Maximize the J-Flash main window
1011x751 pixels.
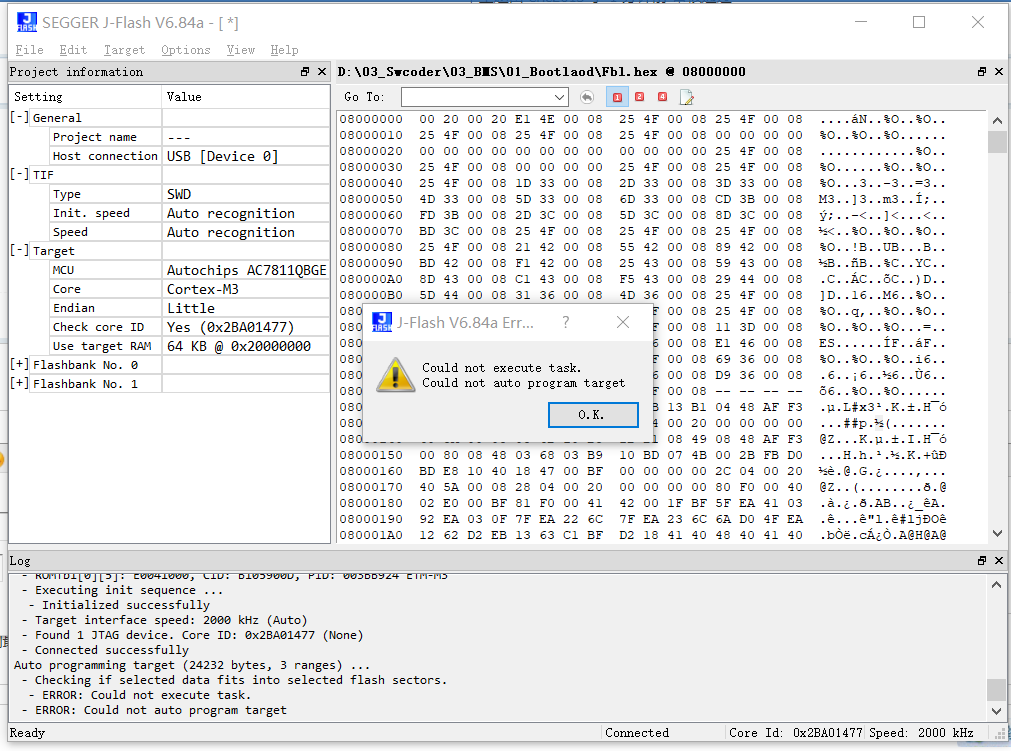coord(919,22)
